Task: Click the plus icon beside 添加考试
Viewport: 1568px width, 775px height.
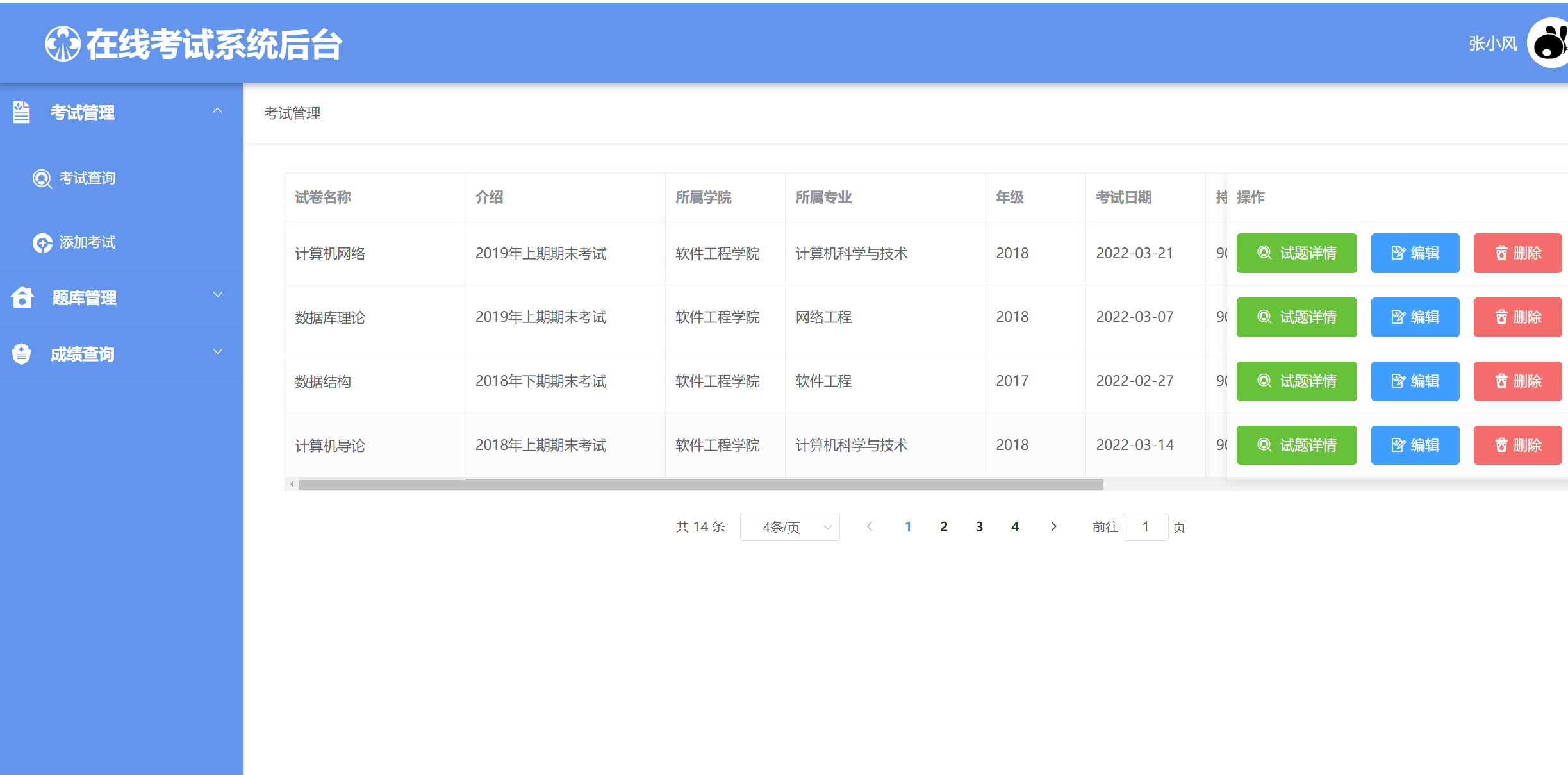Action: tap(41, 243)
